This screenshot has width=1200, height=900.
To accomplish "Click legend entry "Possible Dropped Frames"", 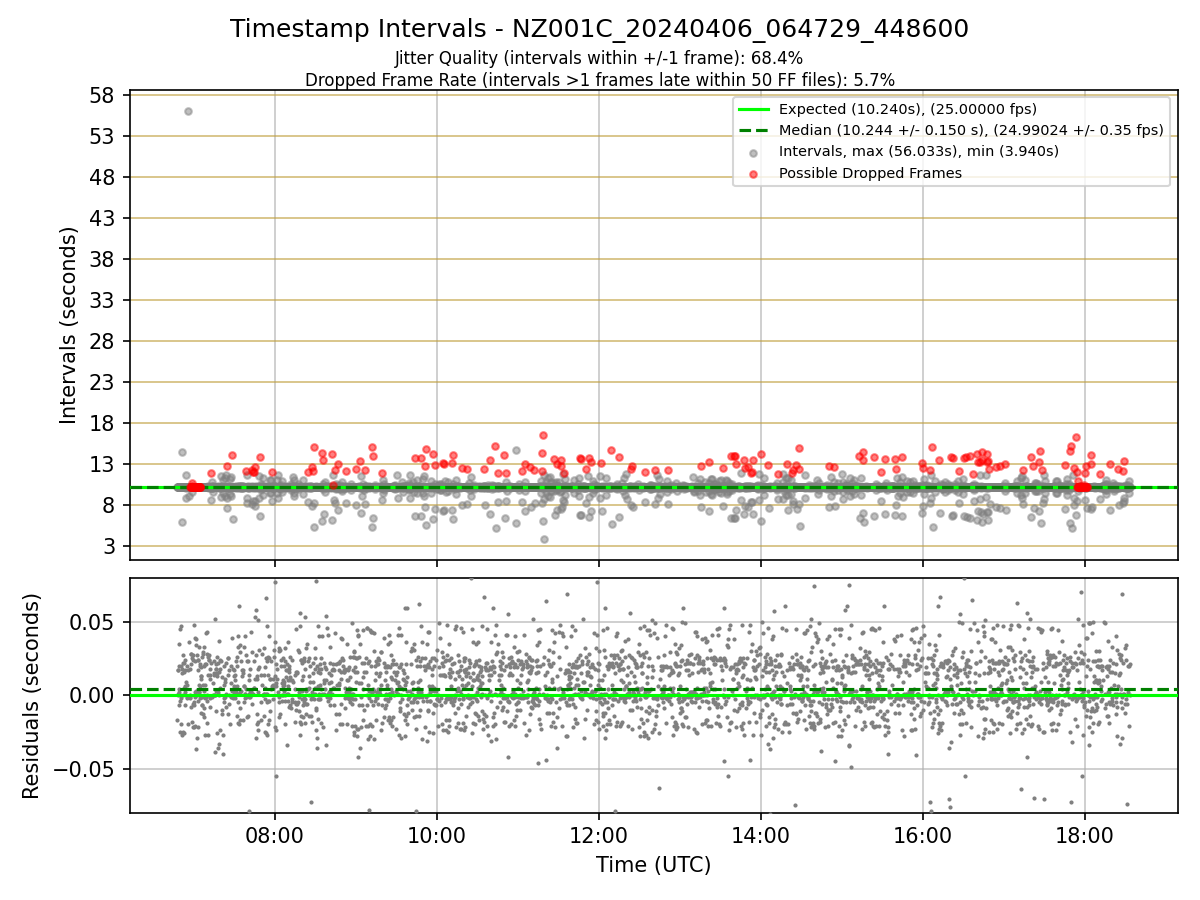I will tap(870, 173).
